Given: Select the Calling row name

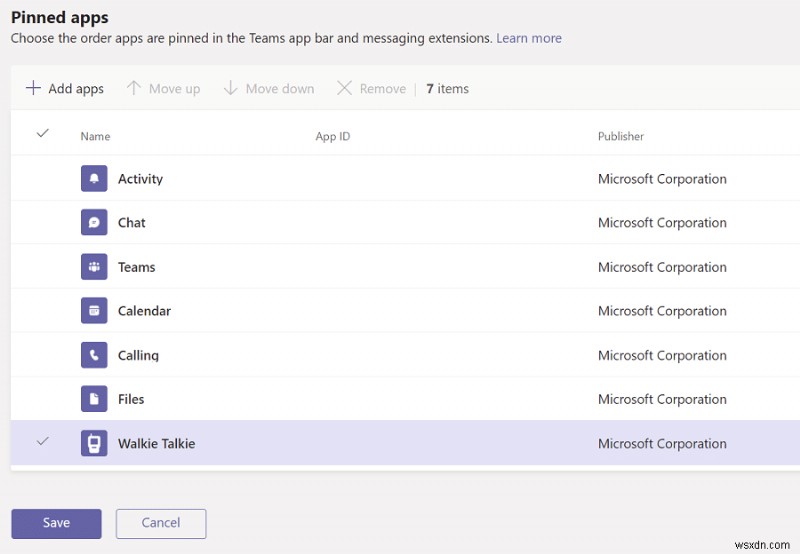Looking at the screenshot, I should click(x=138, y=356).
